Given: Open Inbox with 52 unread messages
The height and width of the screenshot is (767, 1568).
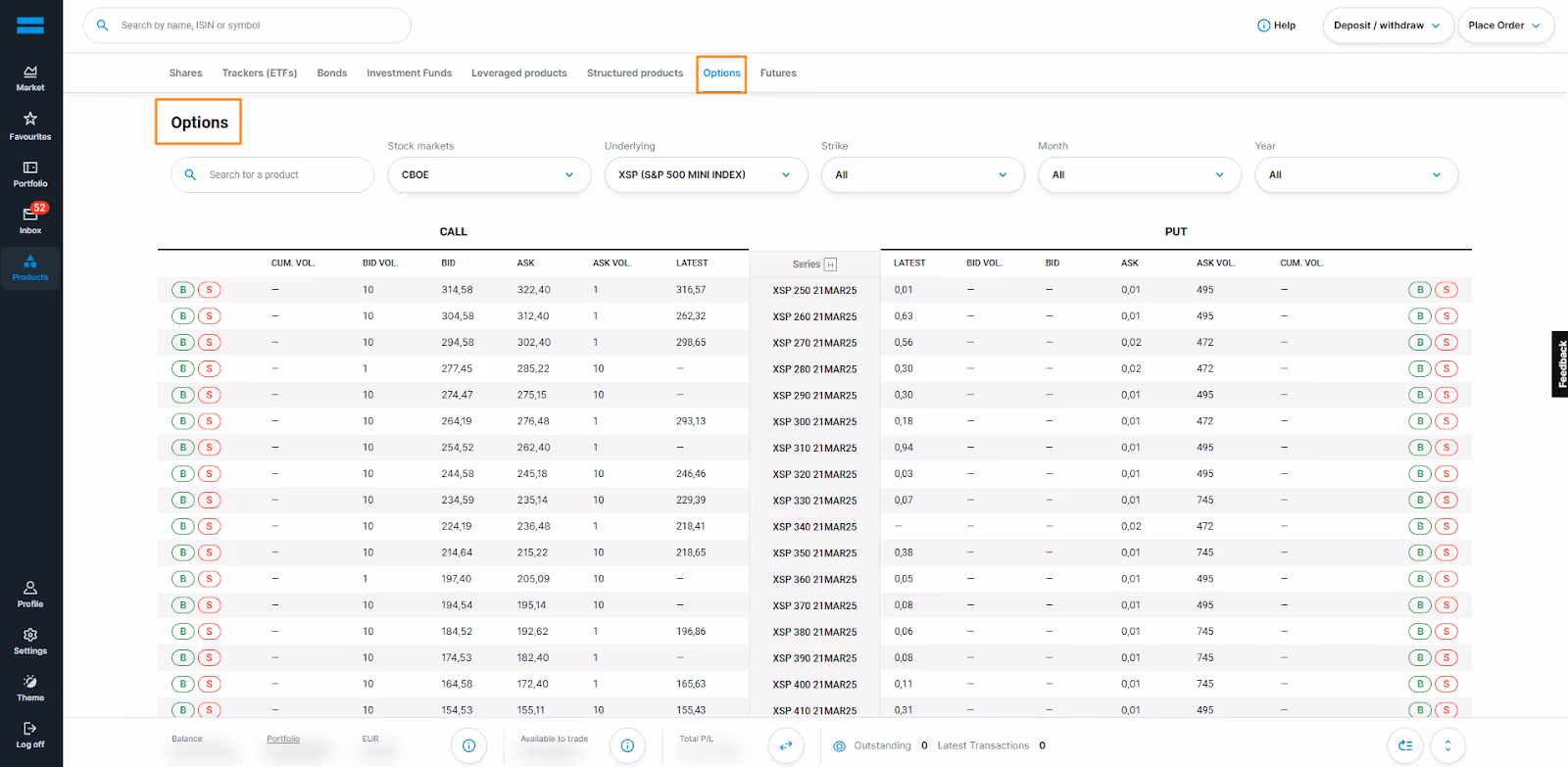Looking at the screenshot, I should tap(30, 219).
